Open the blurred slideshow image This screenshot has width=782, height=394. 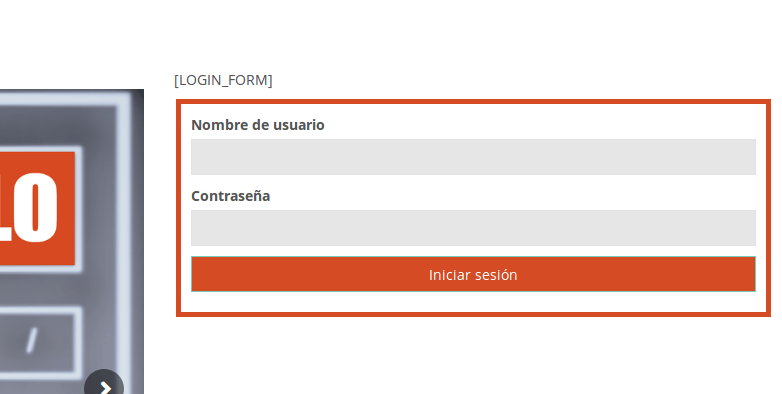click(x=72, y=241)
